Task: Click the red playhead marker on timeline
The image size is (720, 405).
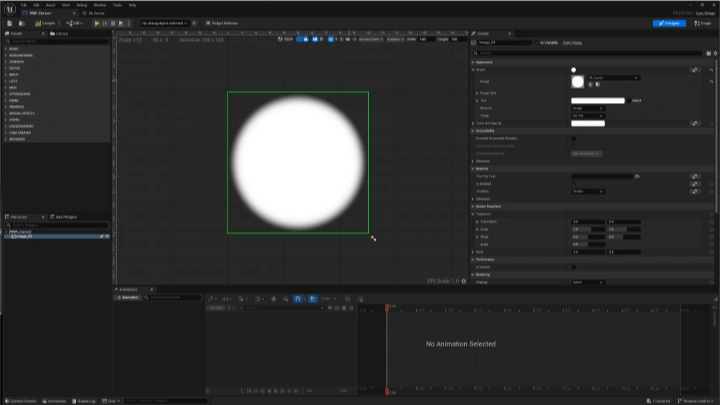Action: point(387,307)
